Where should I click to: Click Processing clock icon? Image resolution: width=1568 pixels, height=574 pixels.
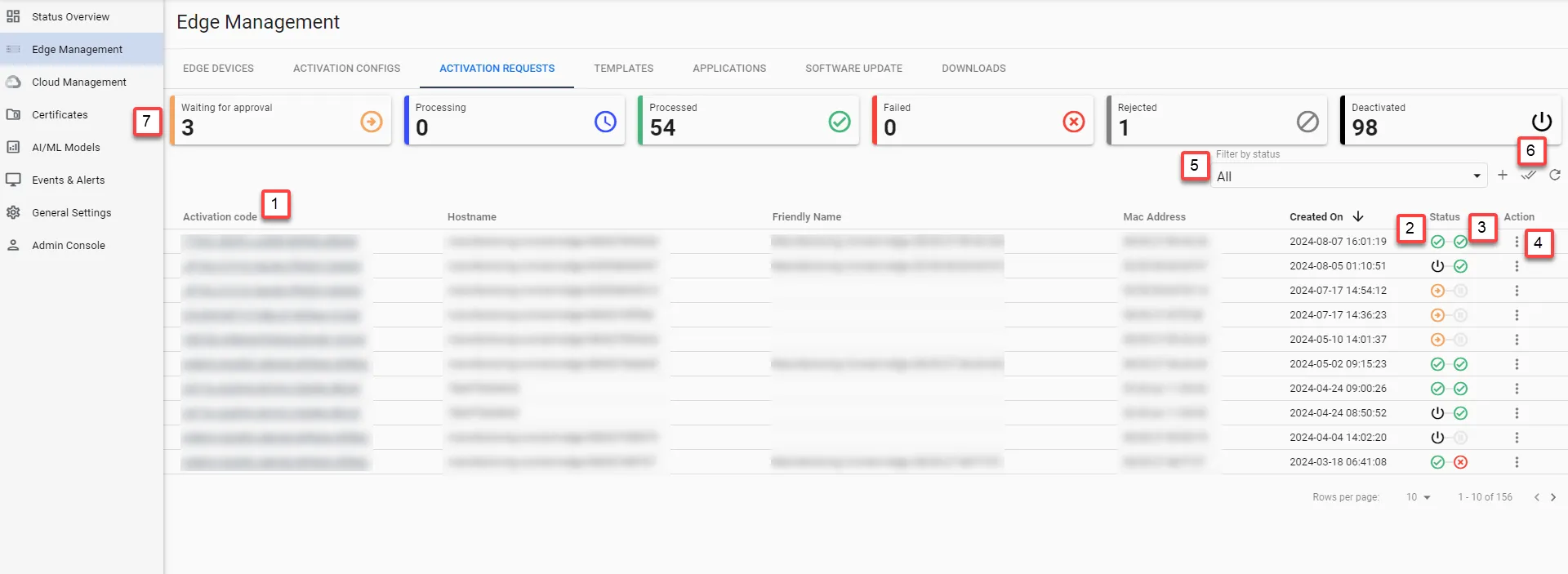pos(605,122)
